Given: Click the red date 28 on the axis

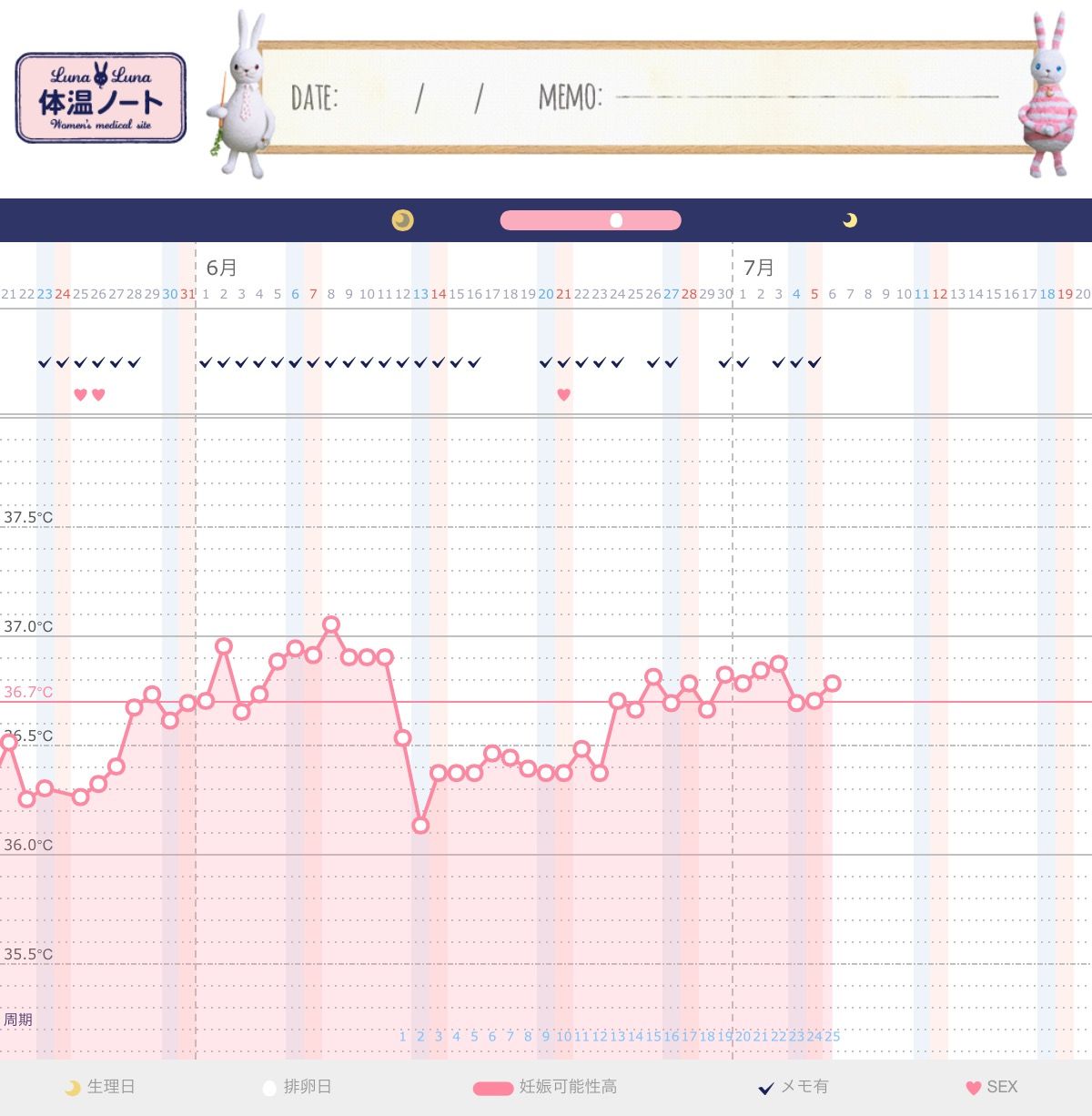Looking at the screenshot, I should point(690,295).
